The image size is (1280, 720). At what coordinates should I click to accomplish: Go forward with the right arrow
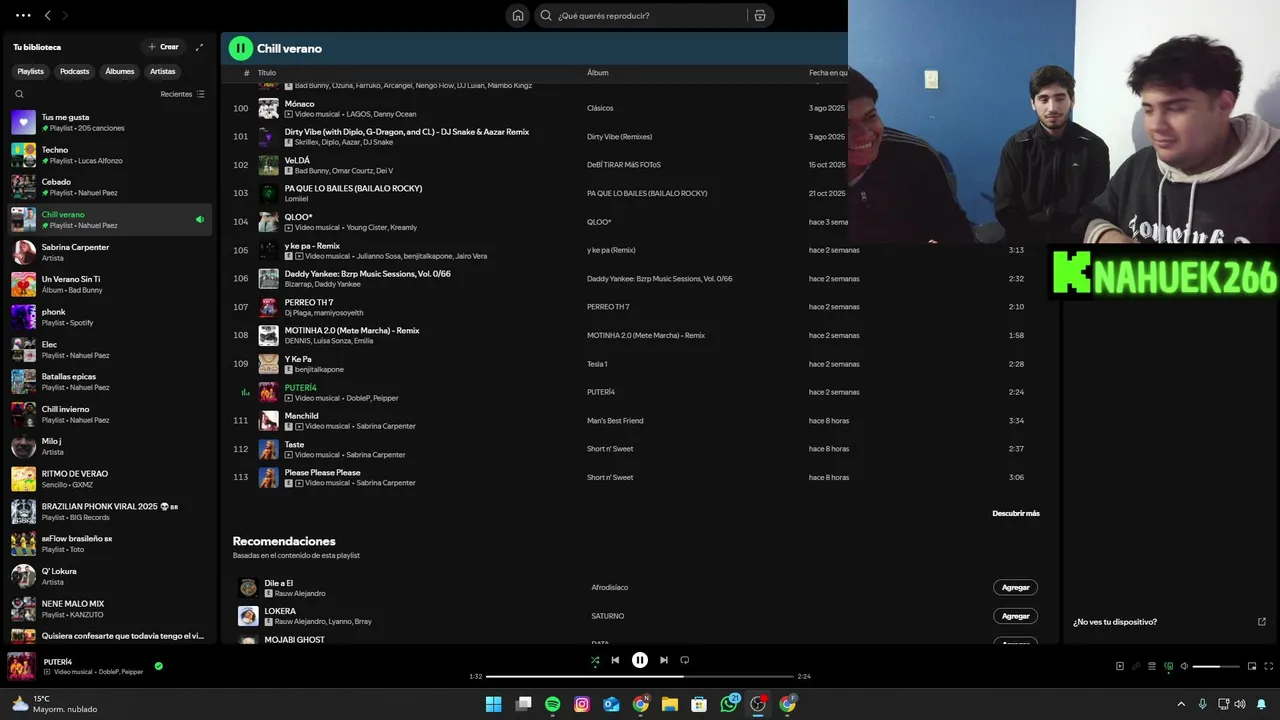65,16
